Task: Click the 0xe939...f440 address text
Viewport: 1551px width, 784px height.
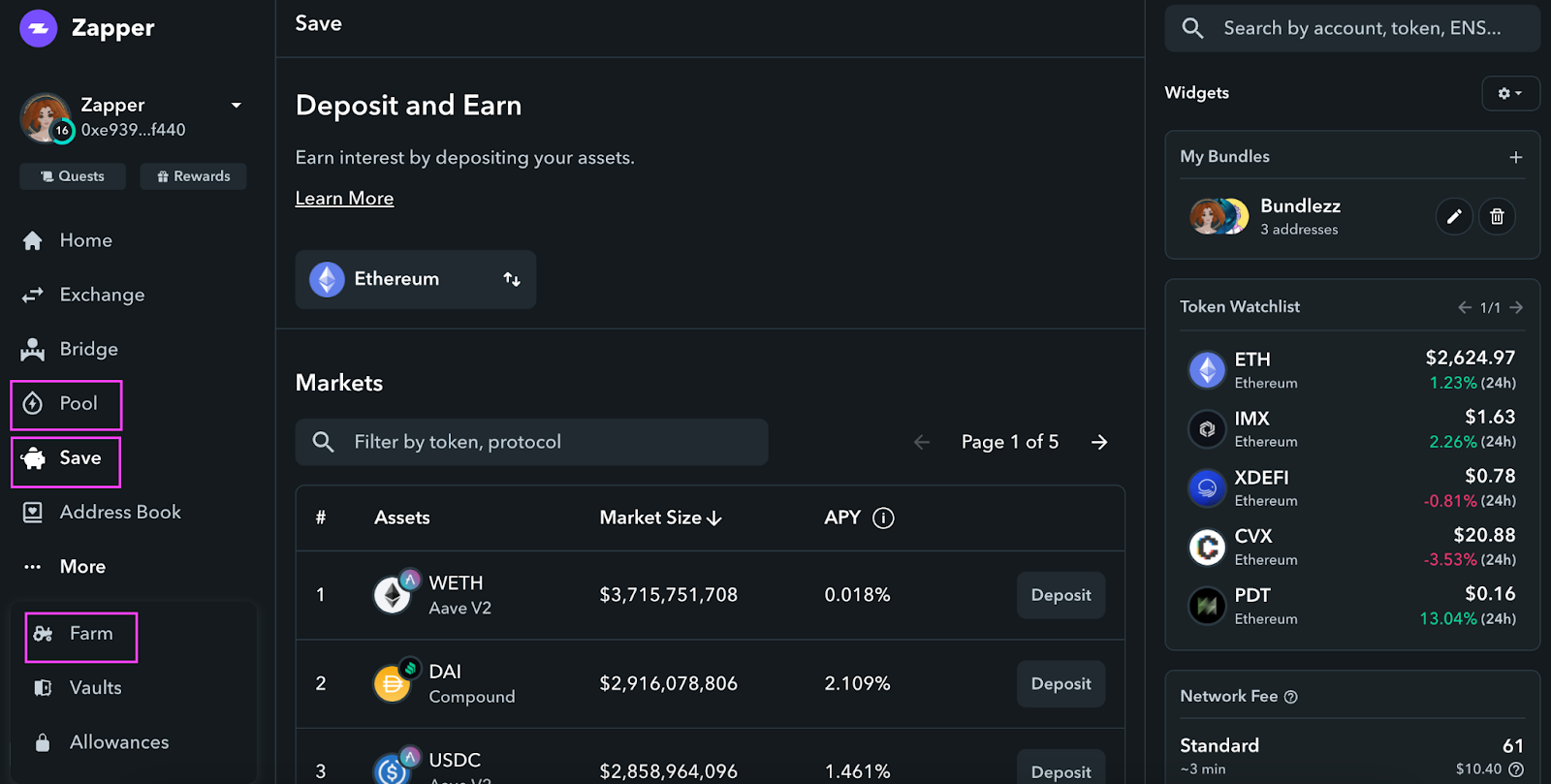Action: point(134,130)
